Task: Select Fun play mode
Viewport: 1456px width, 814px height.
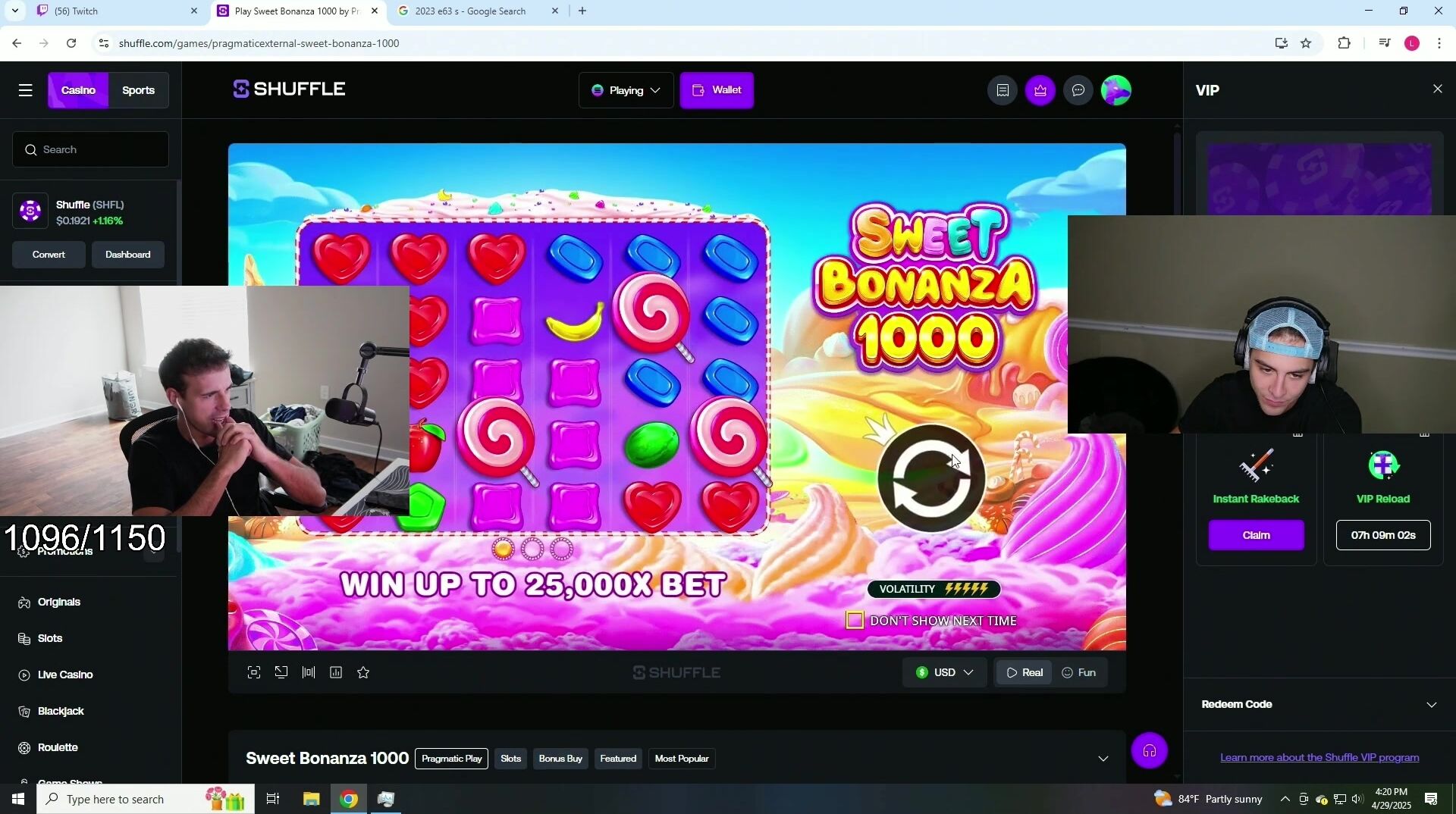Action: tap(1078, 672)
